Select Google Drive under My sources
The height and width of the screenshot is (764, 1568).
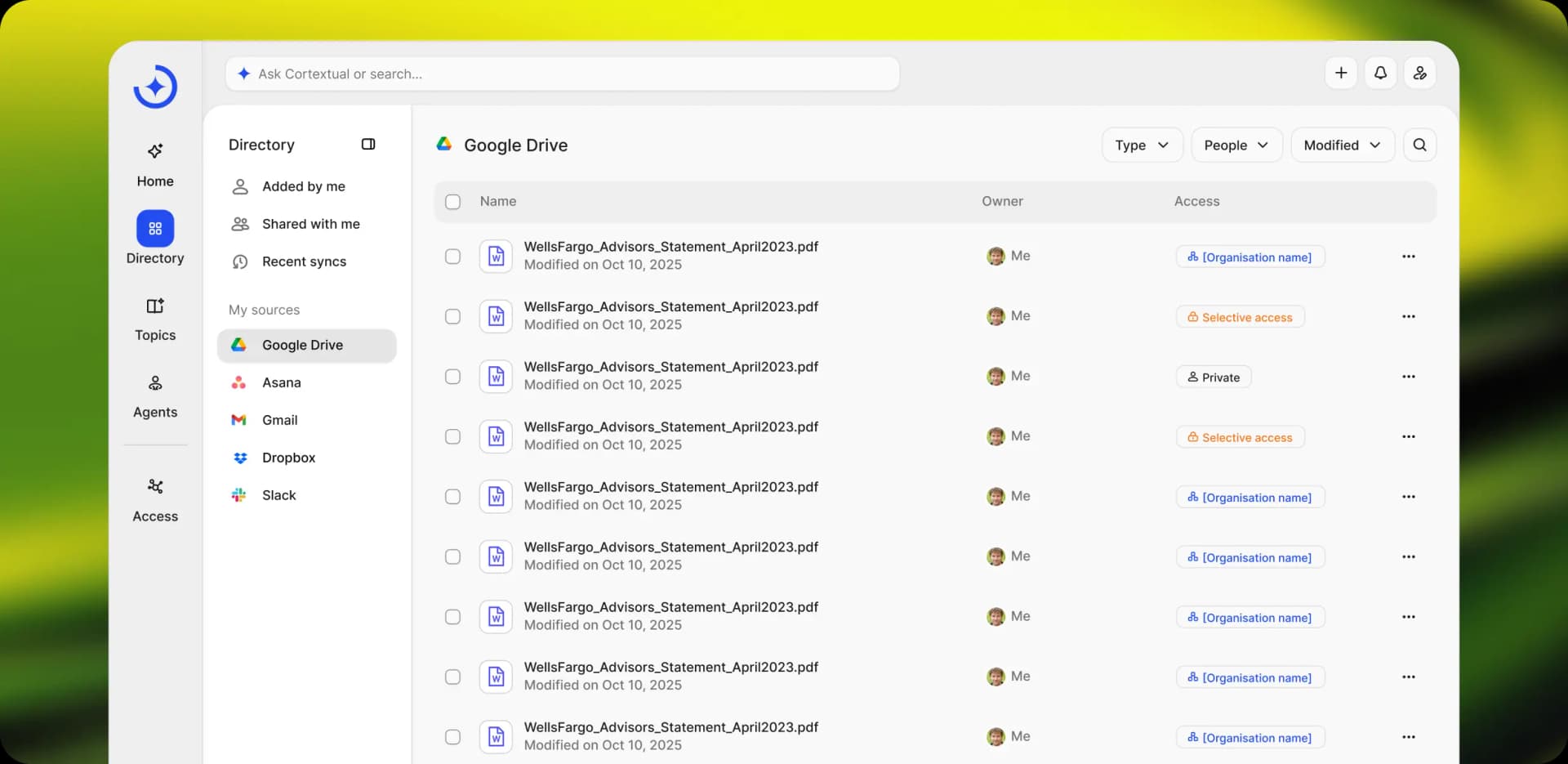pyautogui.click(x=306, y=345)
